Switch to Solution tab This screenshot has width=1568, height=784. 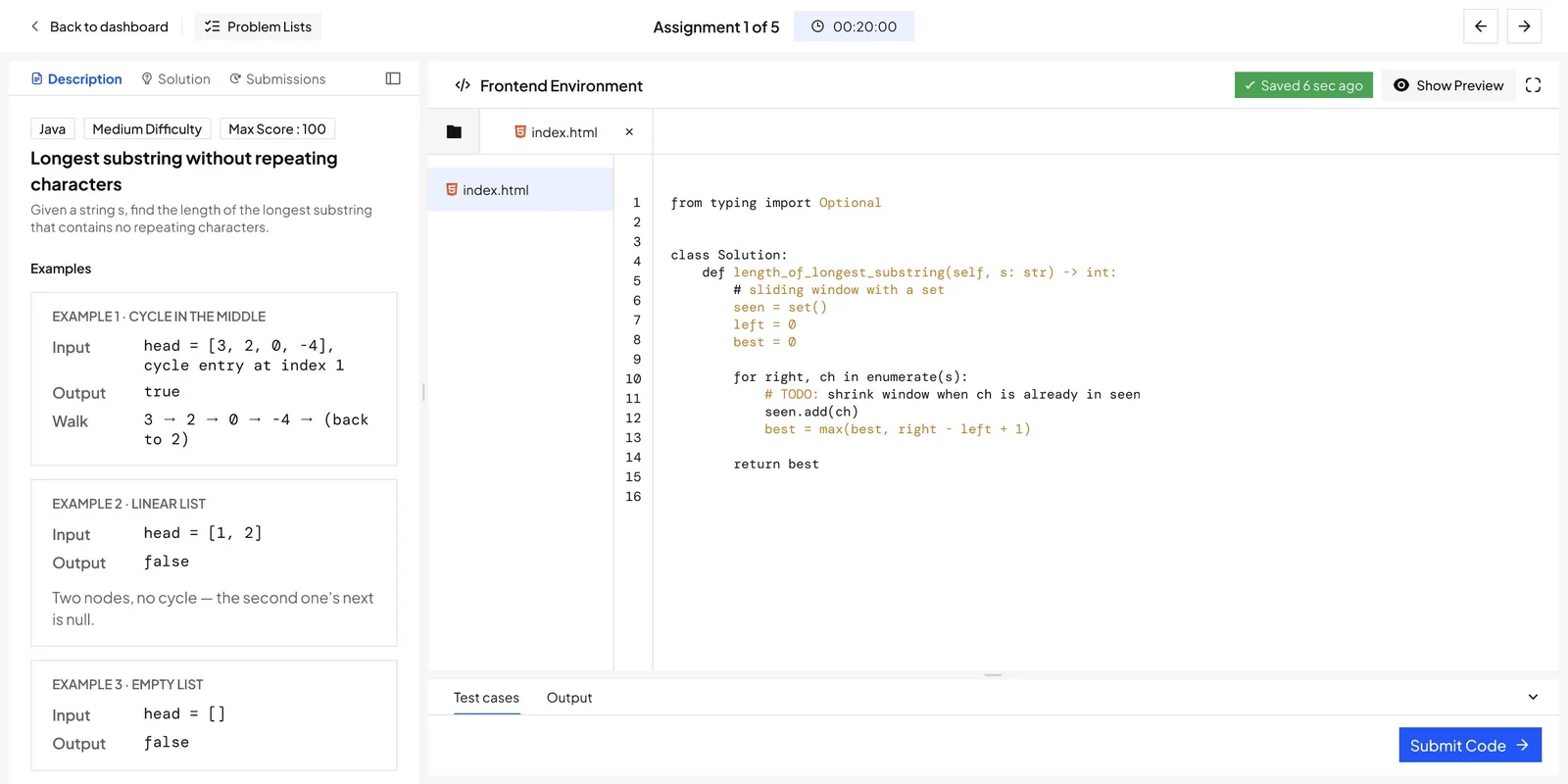tap(175, 78)
